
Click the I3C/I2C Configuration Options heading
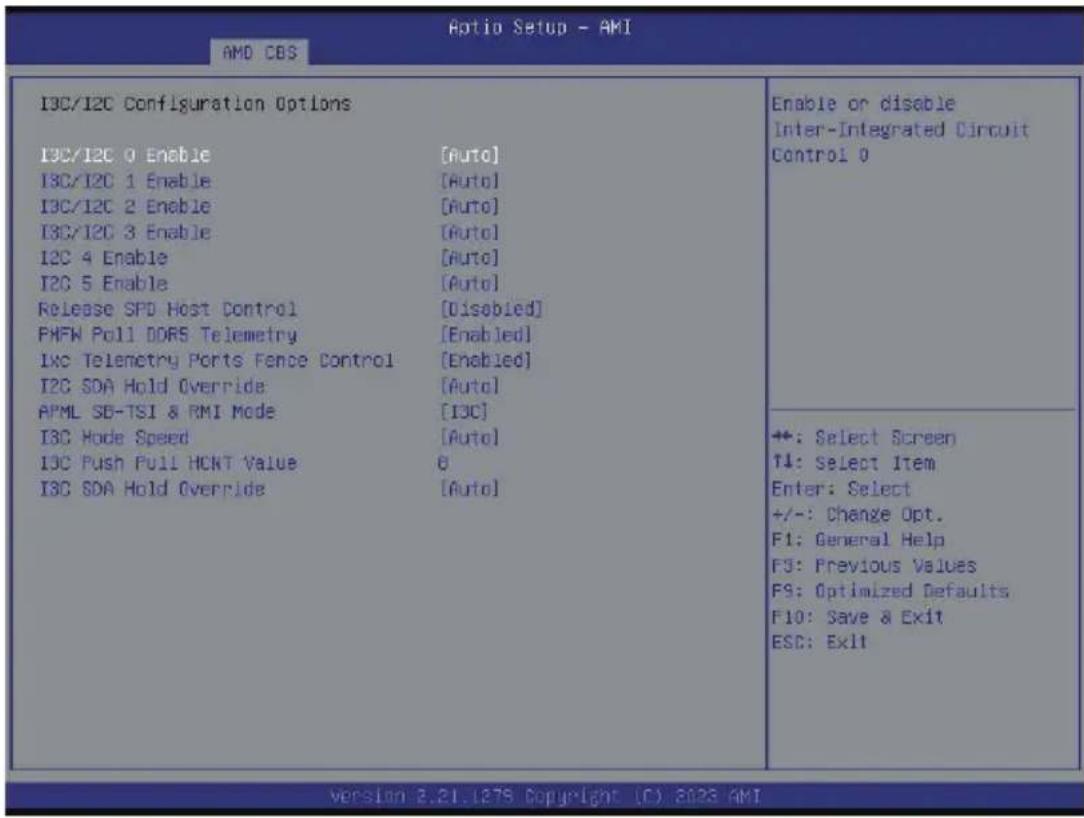tap(196, 104)
